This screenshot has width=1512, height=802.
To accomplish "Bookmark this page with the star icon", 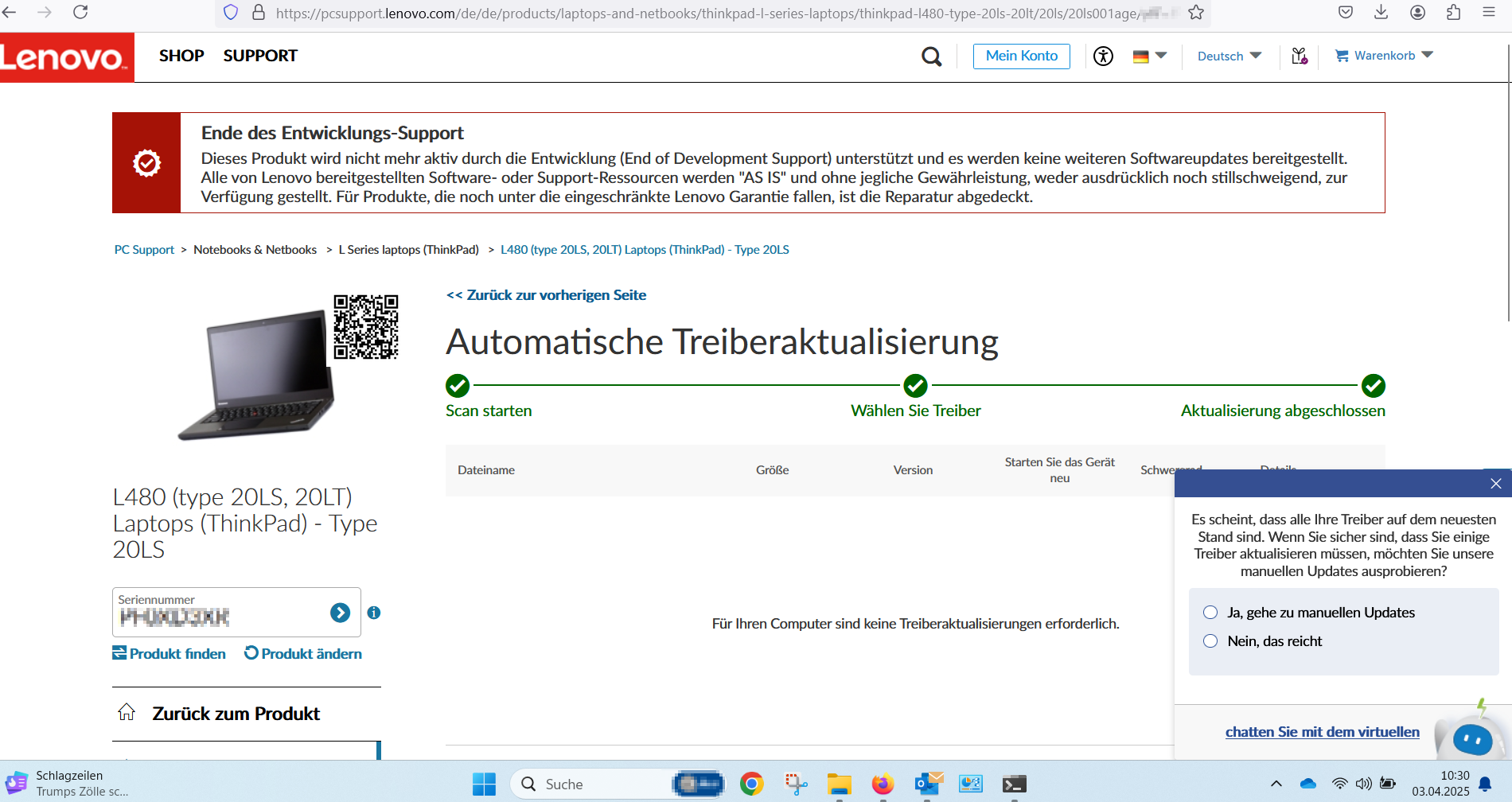I will 1195,13.
